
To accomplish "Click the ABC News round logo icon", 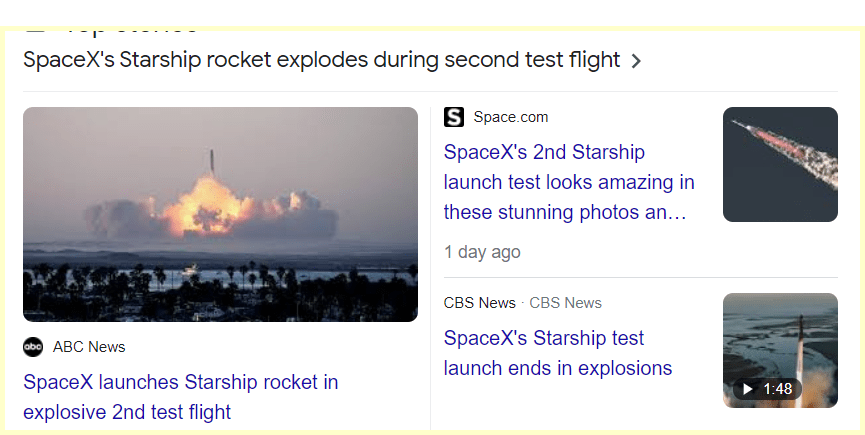I will 33,347.
